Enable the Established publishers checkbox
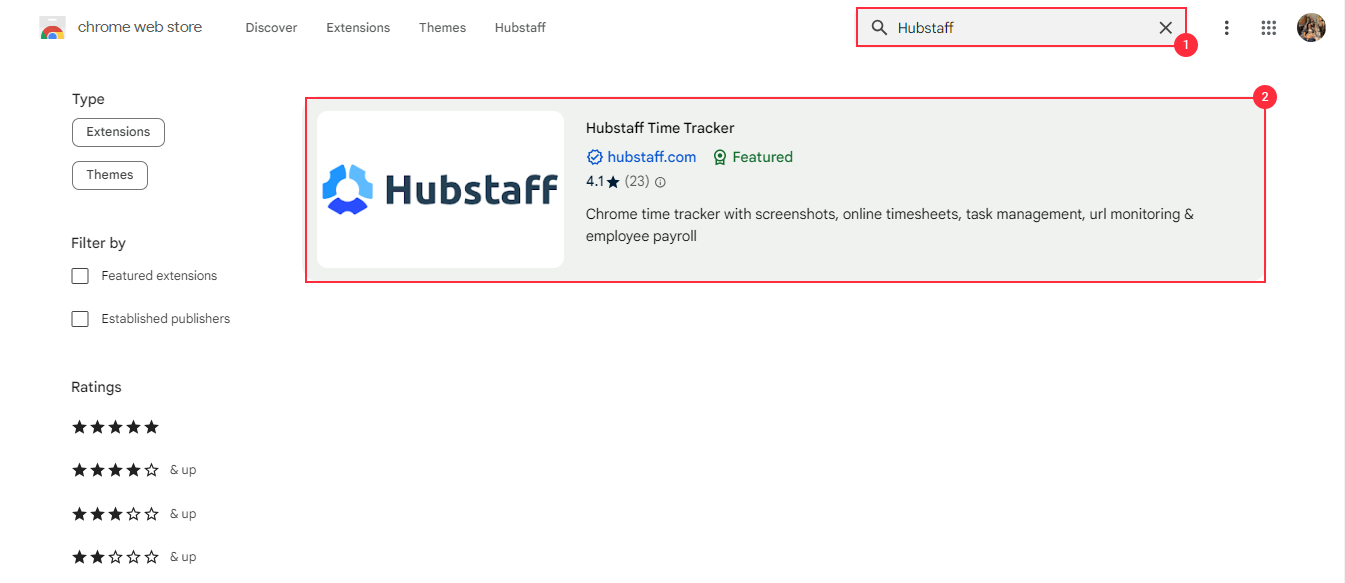1345x583 pixels. [80, 319]
